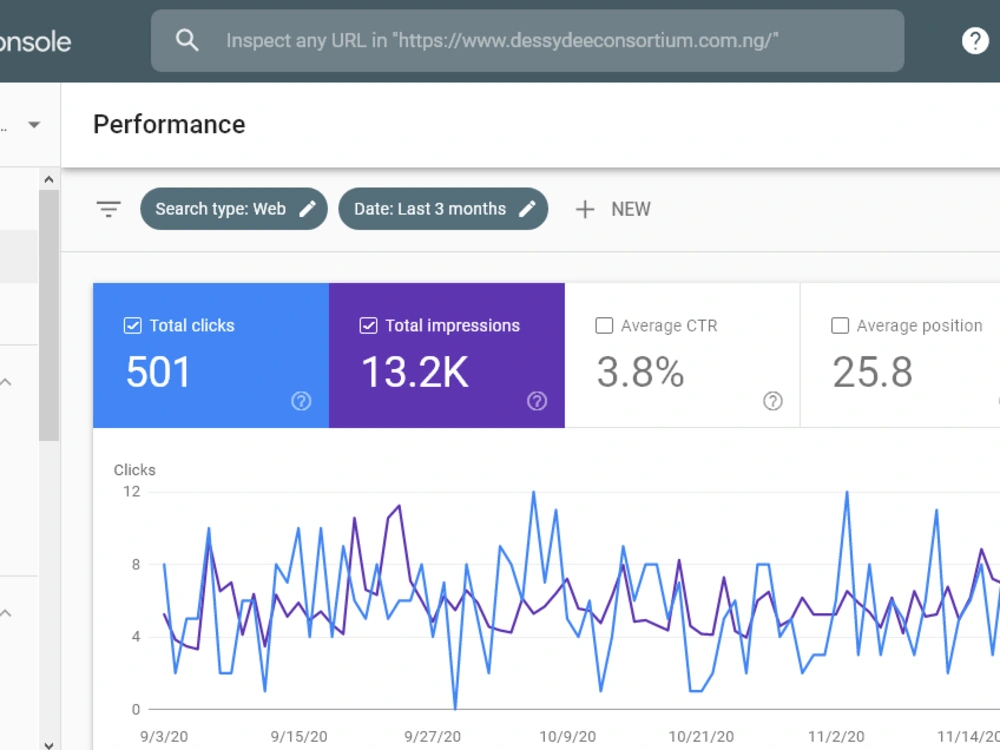1000x750 pixels.
Task: Click the 9/15/20 date label
Action: tap(298, 737)
